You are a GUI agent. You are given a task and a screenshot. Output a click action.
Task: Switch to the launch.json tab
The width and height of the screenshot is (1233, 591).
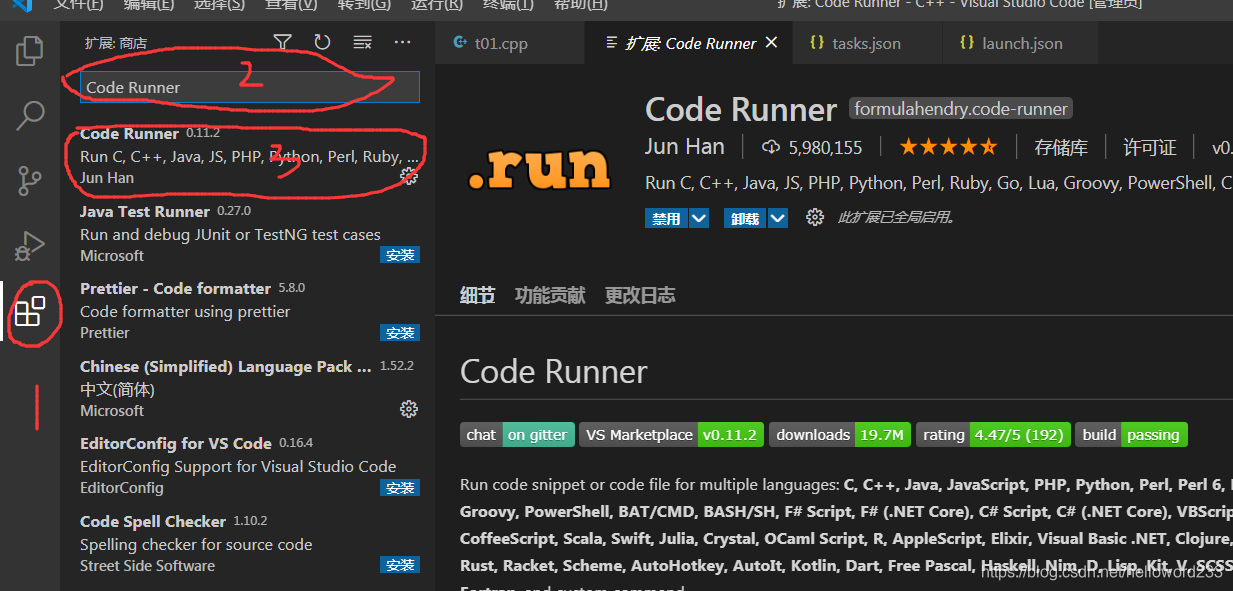[x=1020, y=43]
